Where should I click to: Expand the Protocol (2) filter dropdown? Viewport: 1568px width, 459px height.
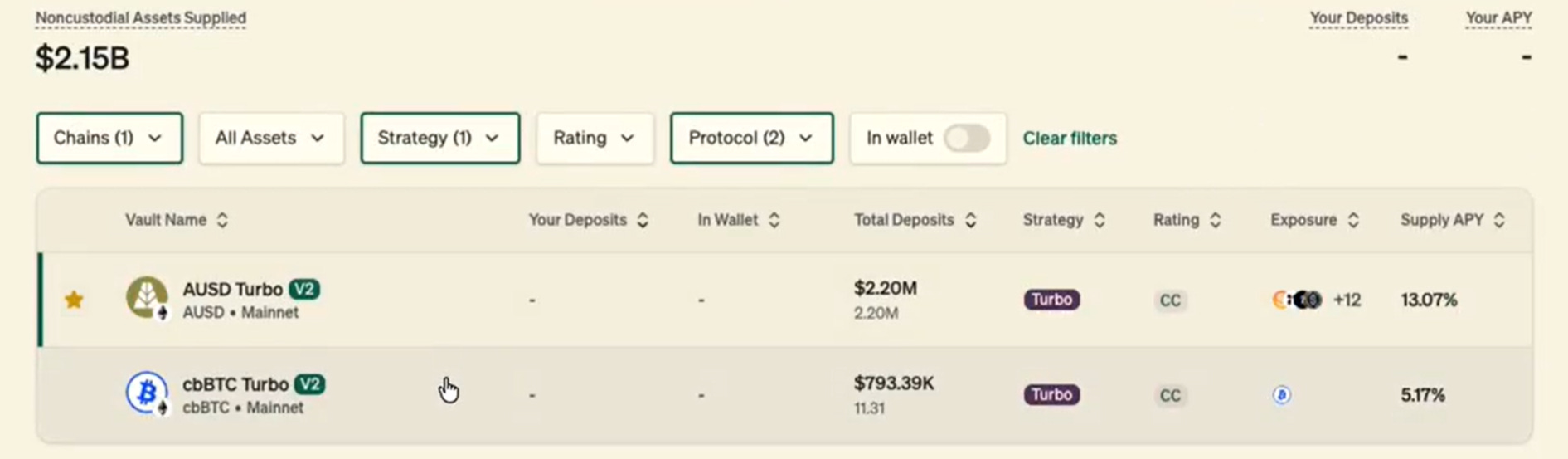(751, 138)
